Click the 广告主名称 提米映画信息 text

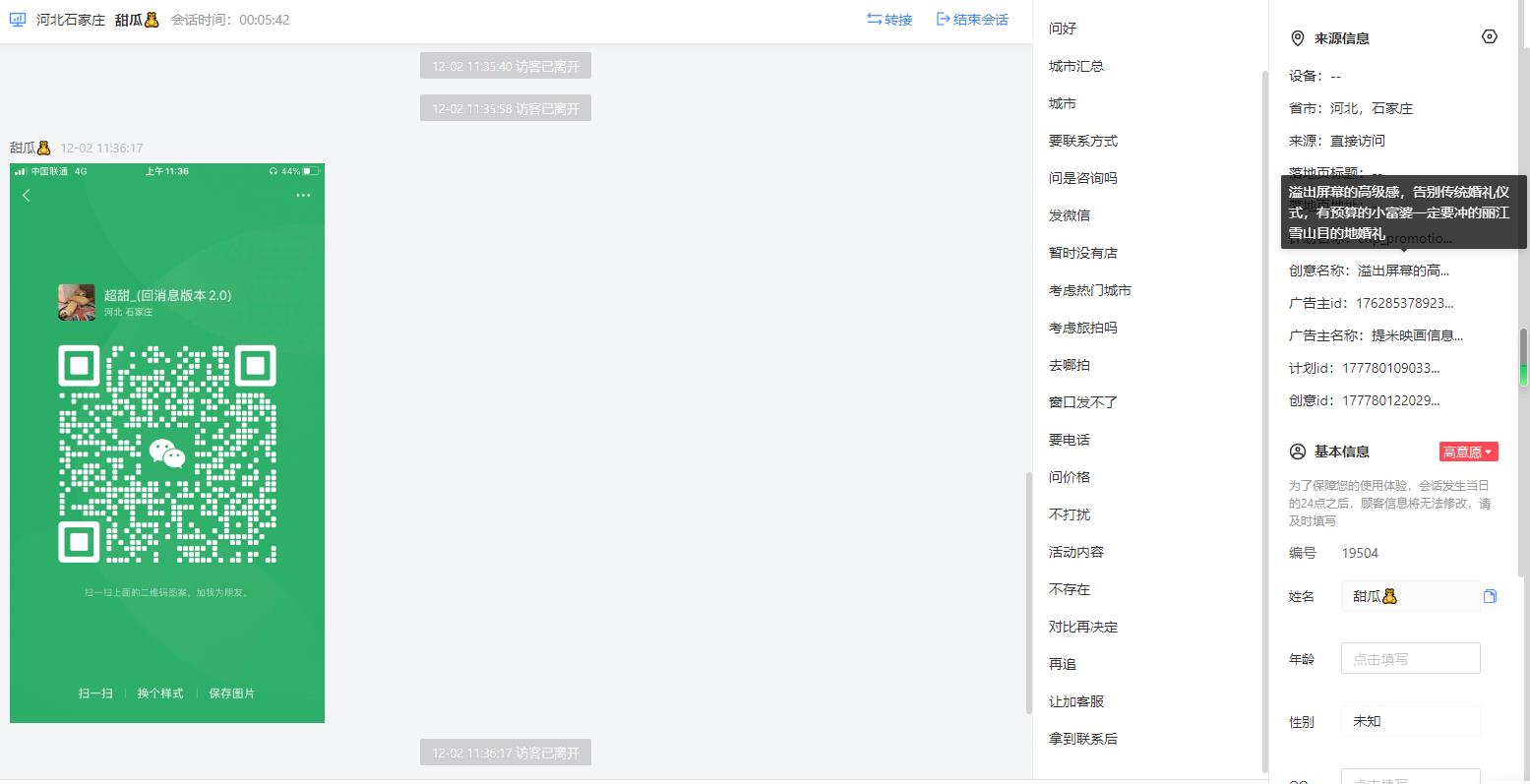[1417, 335]
